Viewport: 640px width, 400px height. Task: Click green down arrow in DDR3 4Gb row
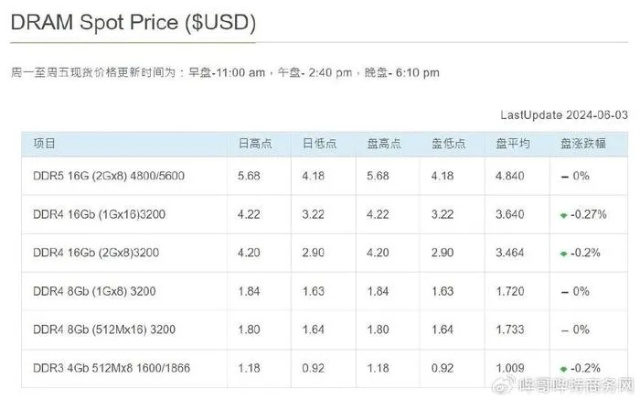(x=564, y=369)
